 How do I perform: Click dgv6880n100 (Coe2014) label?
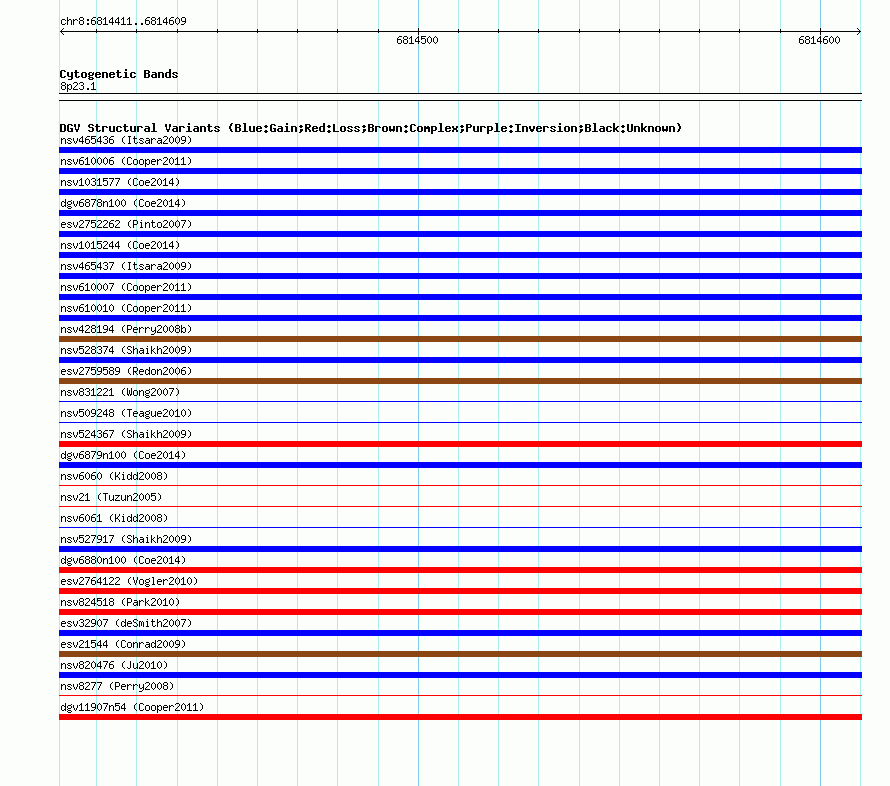click(123, 560)
